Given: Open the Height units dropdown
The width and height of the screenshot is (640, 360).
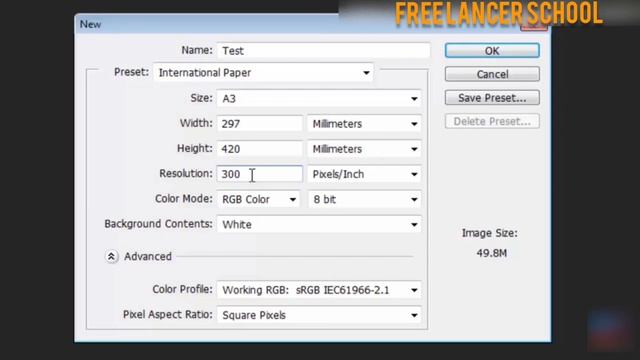Looking at the screenshot, I should pyautogui.click(x=364, y=149).
